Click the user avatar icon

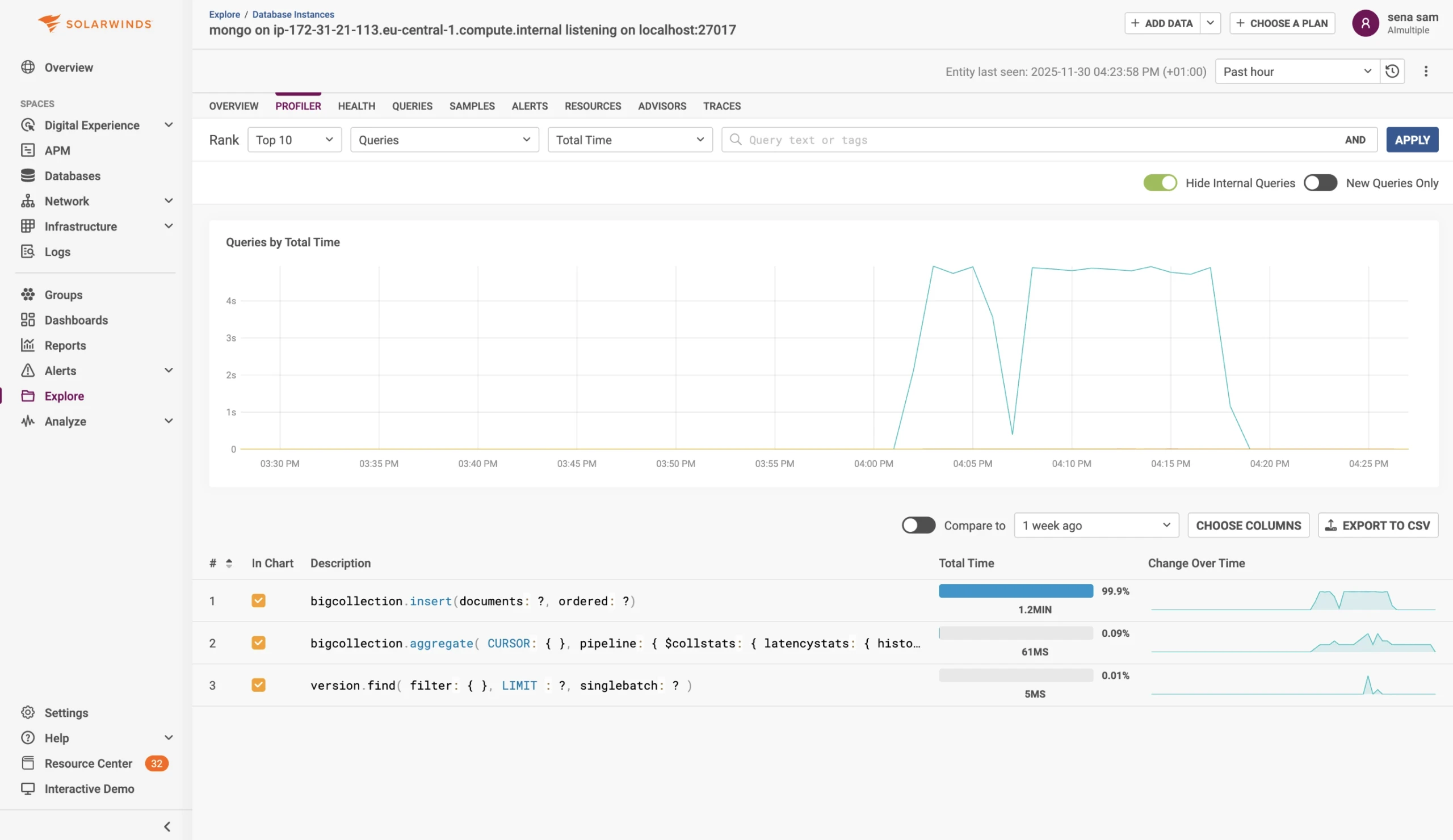click(1366, 23)
